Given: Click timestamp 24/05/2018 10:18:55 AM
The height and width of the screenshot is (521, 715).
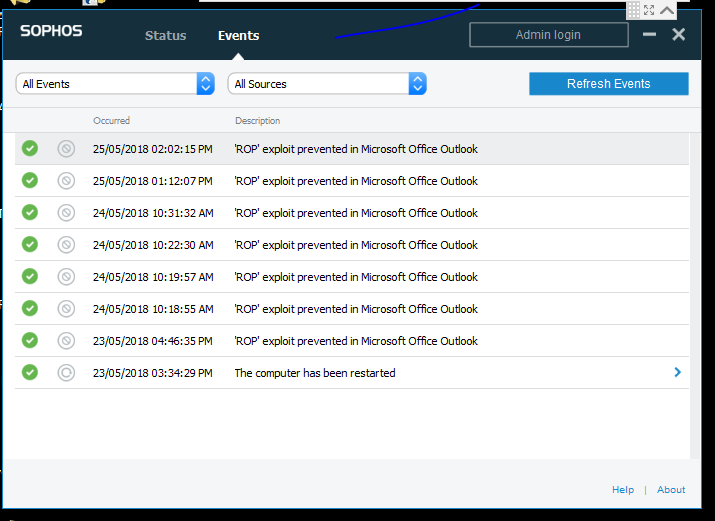Looking at the screenshot, I should [153, 309].
